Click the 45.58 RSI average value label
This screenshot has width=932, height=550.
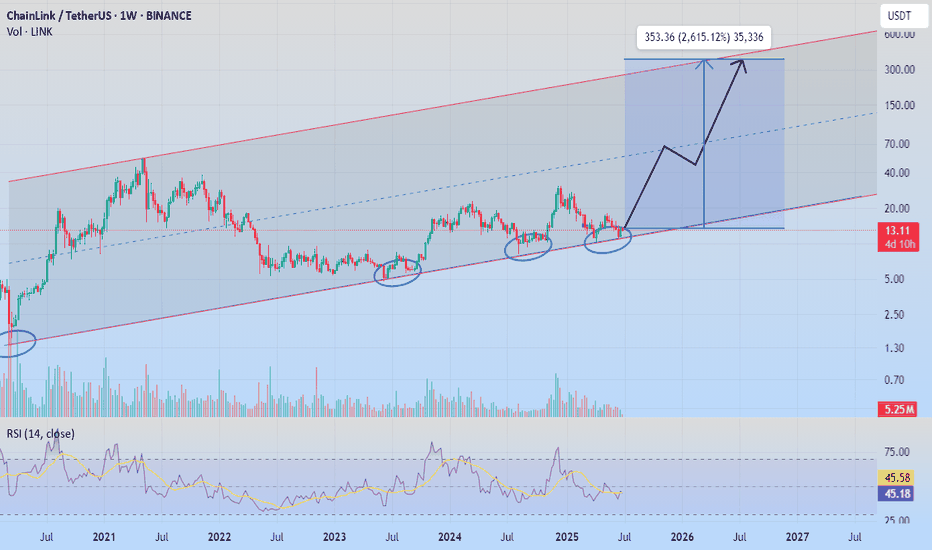pos(897,477)
